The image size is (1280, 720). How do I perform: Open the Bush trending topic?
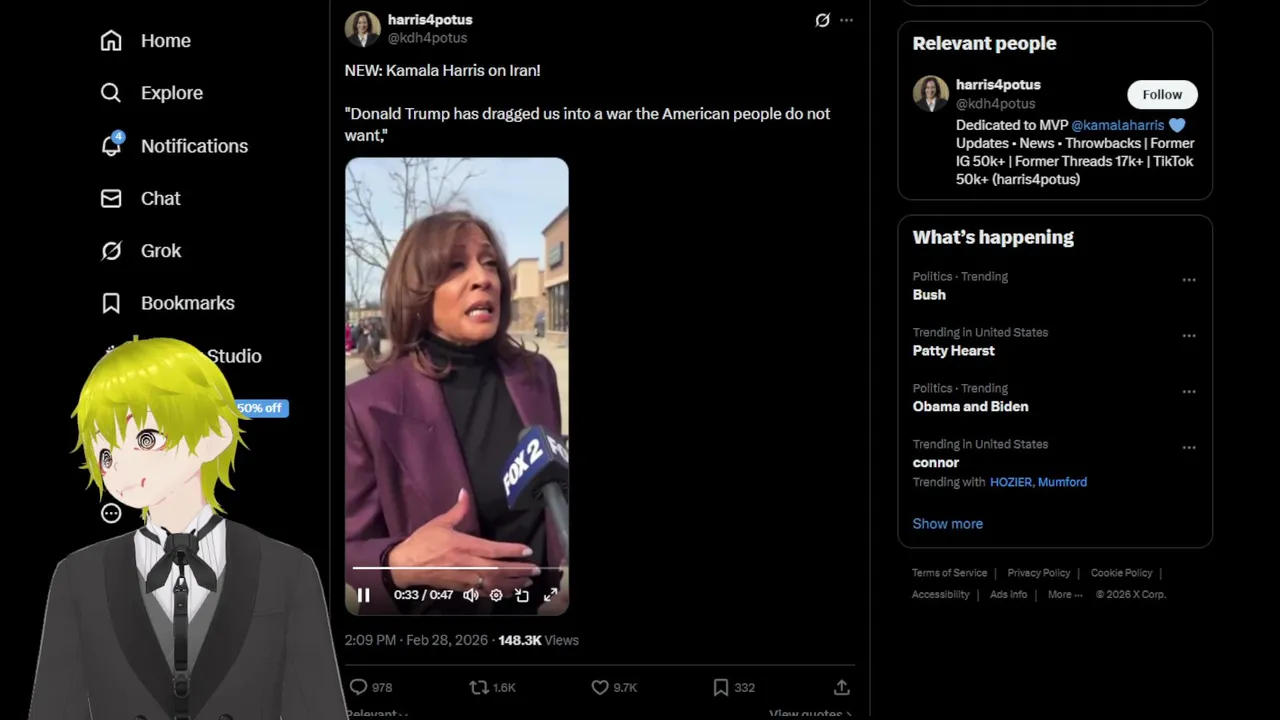click(x=929, y=295)
